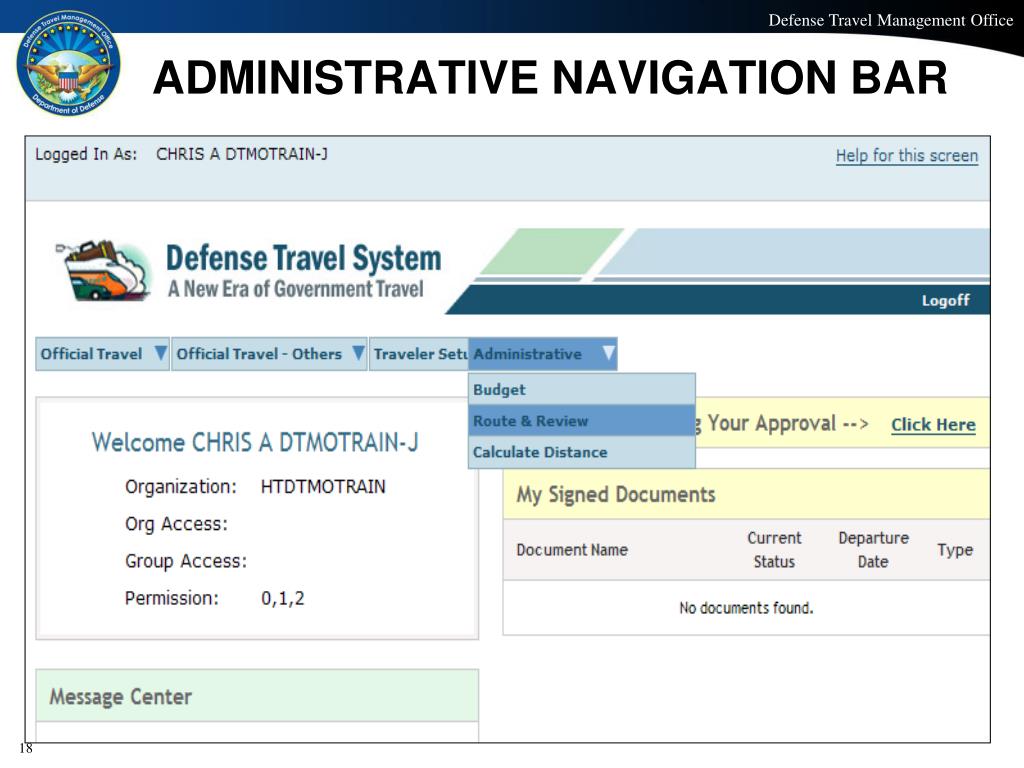Expand the Official Travel - Others arrow
The image size is (1024, 768).
click(358, 353)
